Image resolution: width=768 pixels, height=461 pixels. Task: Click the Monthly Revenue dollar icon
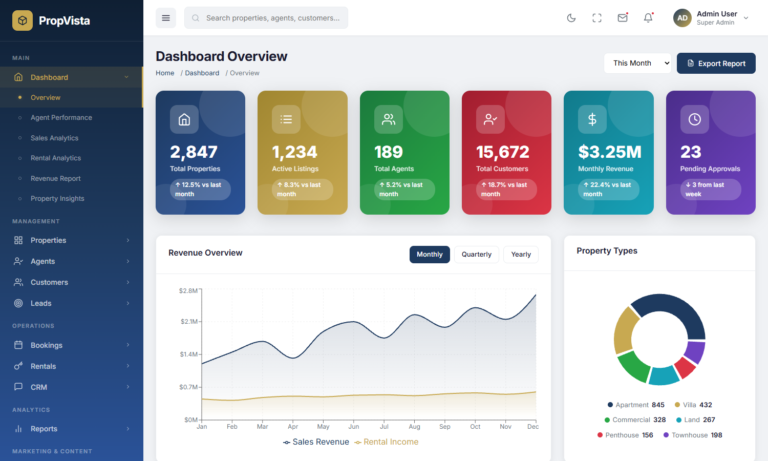(x=592, y=119)
